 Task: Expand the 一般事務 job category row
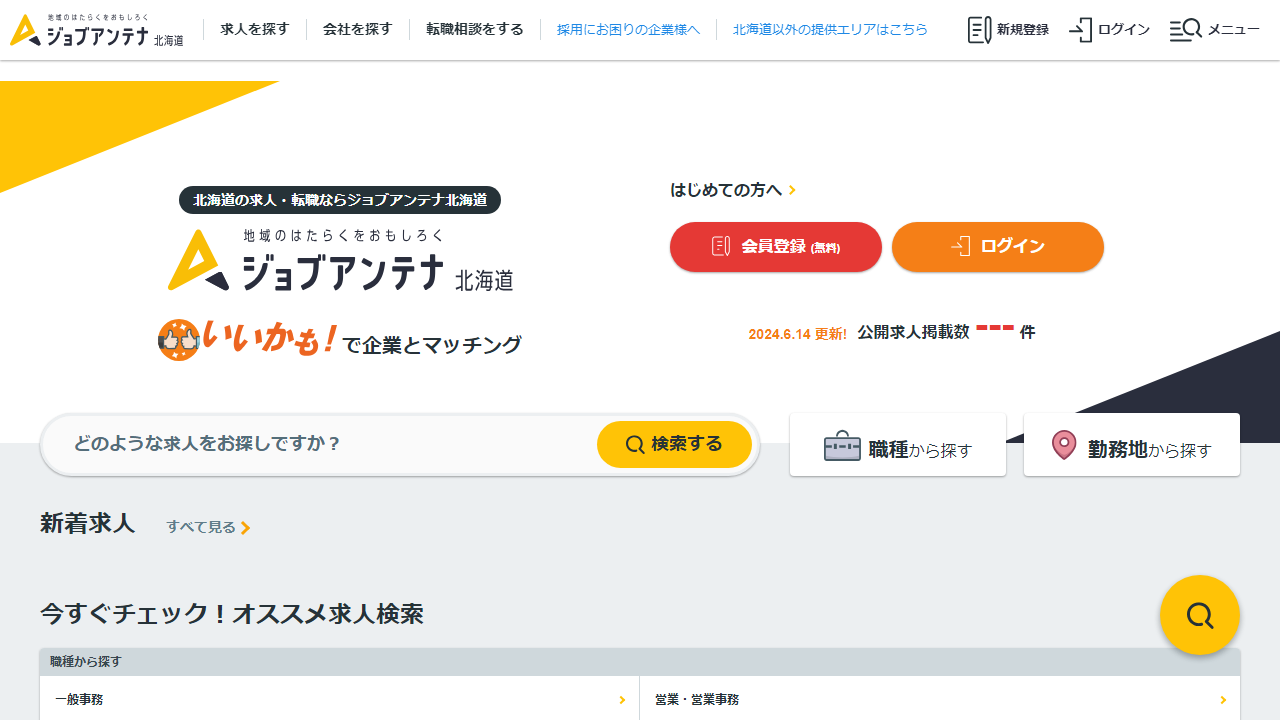point(339,700)
